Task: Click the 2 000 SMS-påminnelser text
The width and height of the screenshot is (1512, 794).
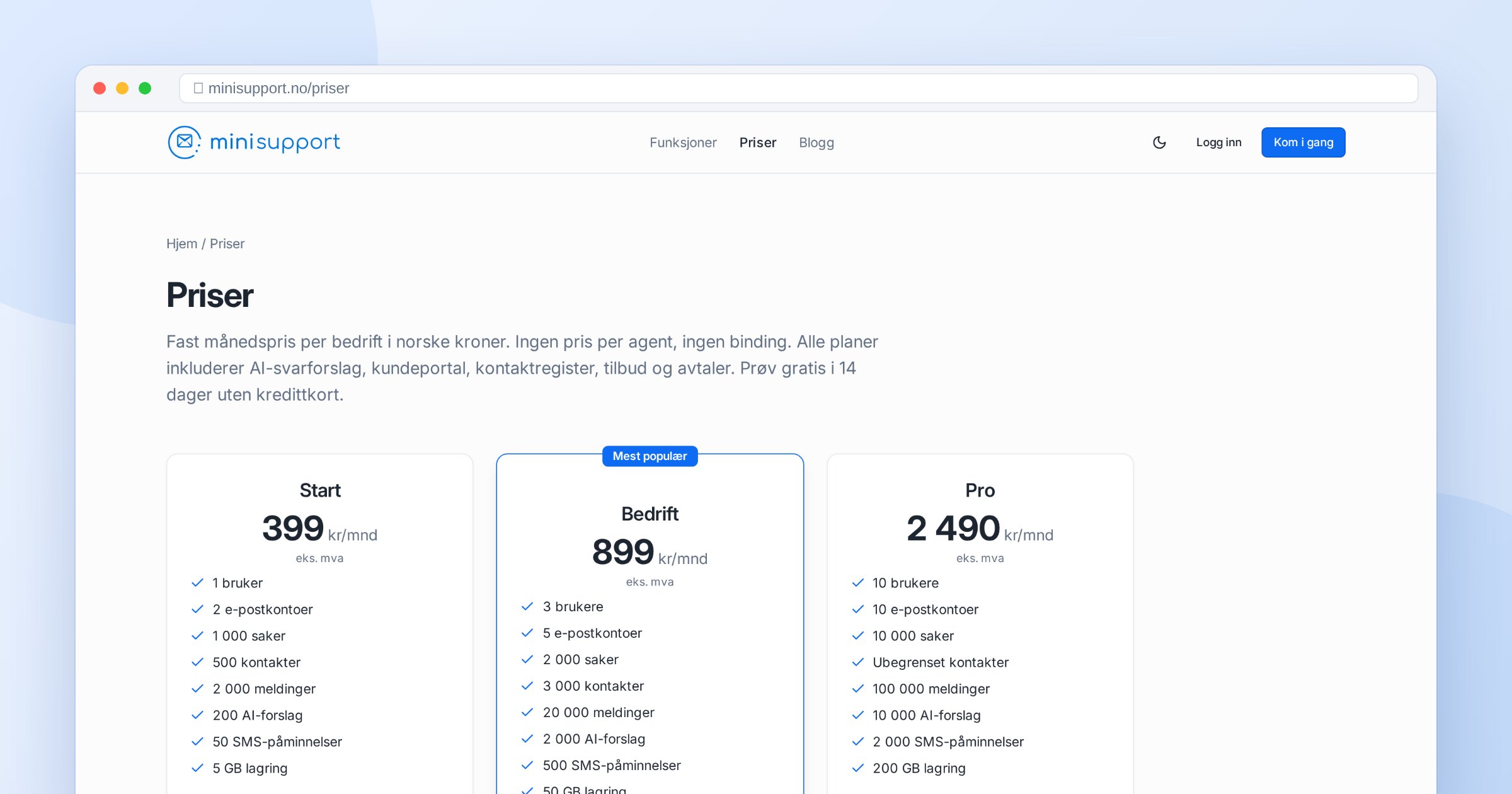Action: [948, 742]
